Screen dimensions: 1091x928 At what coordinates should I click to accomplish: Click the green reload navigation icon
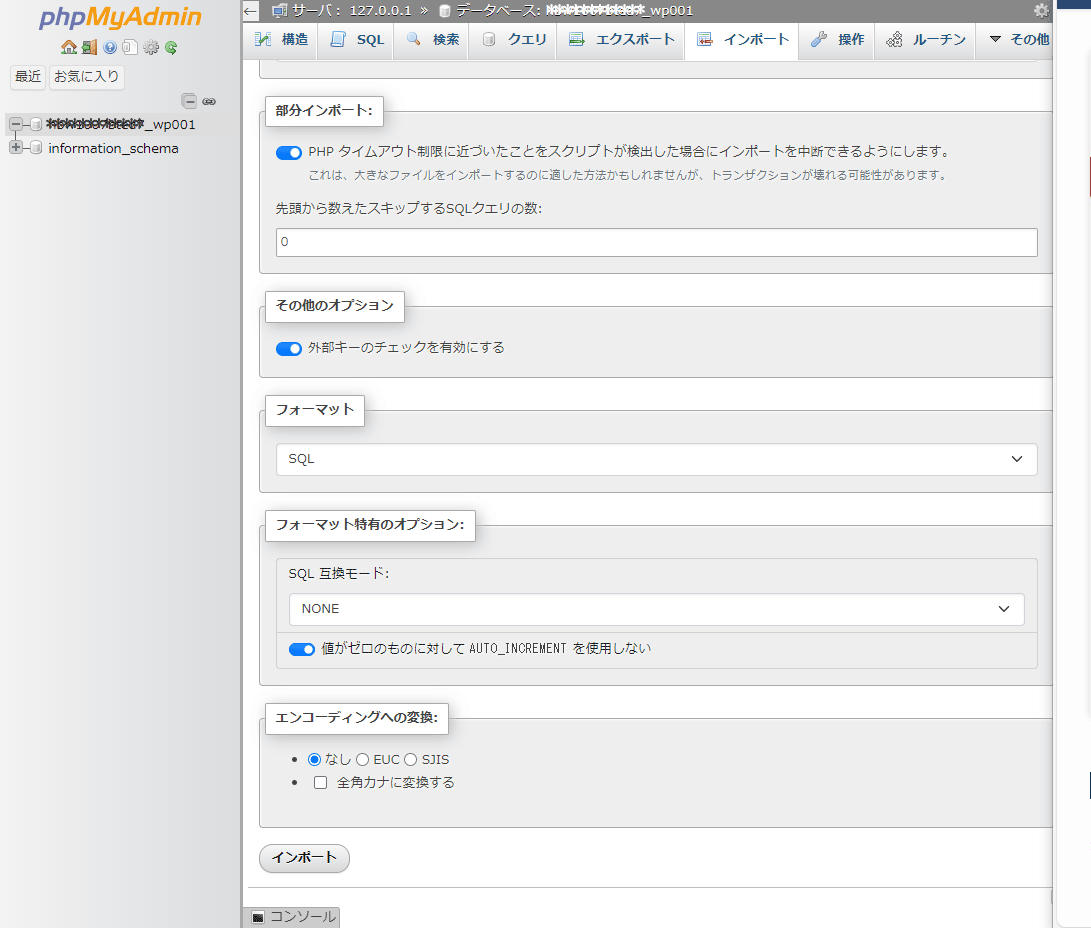(x=171, y=47)
